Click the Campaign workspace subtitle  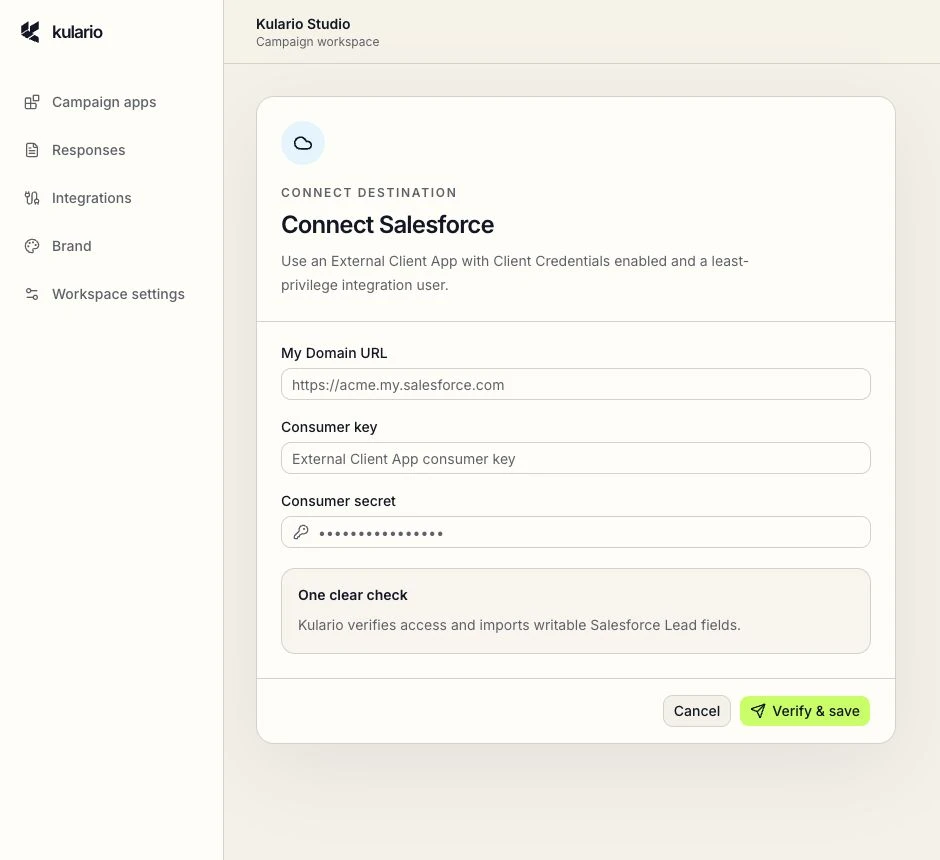click(x=318, y=42)
